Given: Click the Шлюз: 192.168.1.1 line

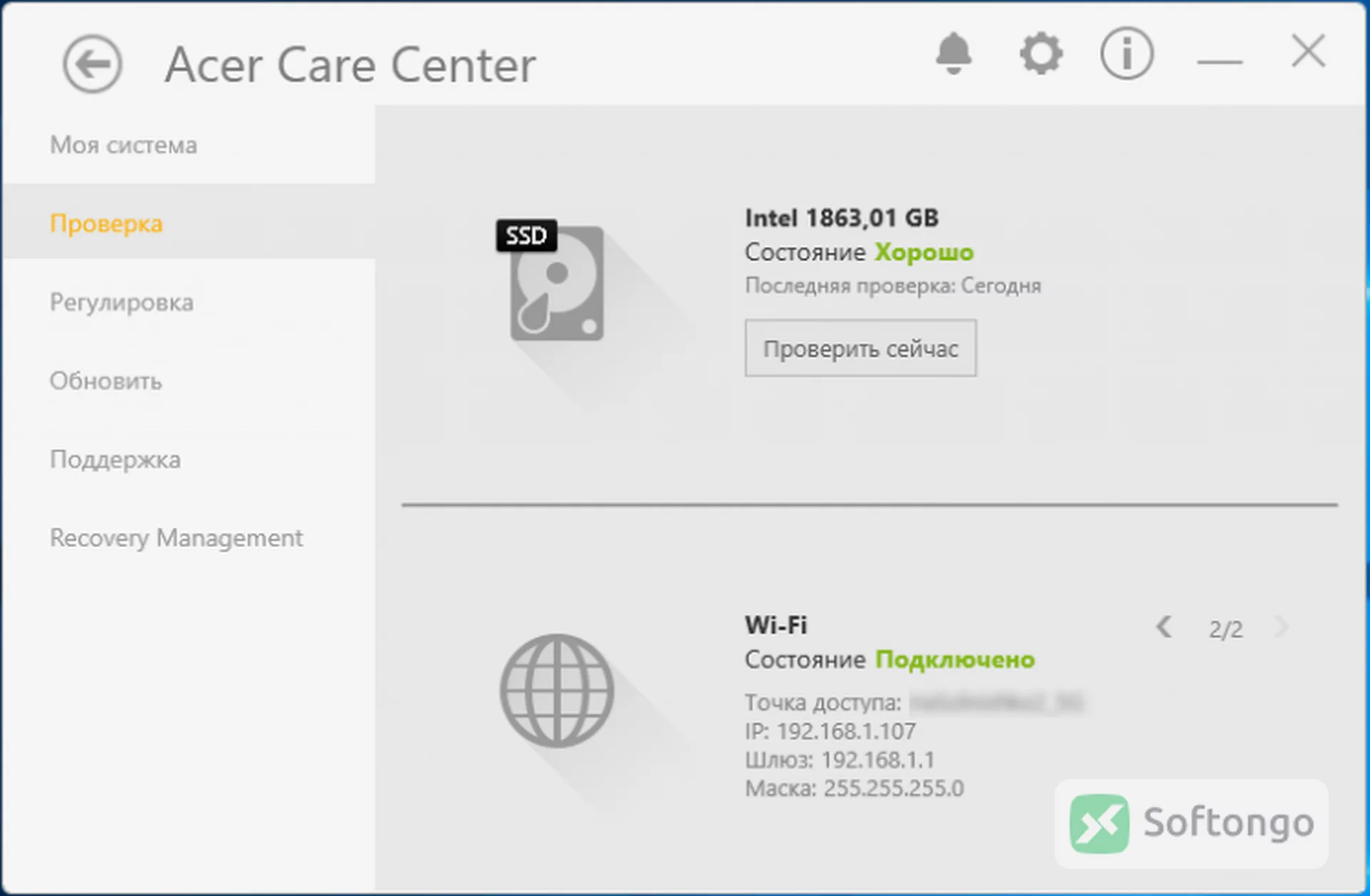Looking at the screenshot, I should point(840,760).
